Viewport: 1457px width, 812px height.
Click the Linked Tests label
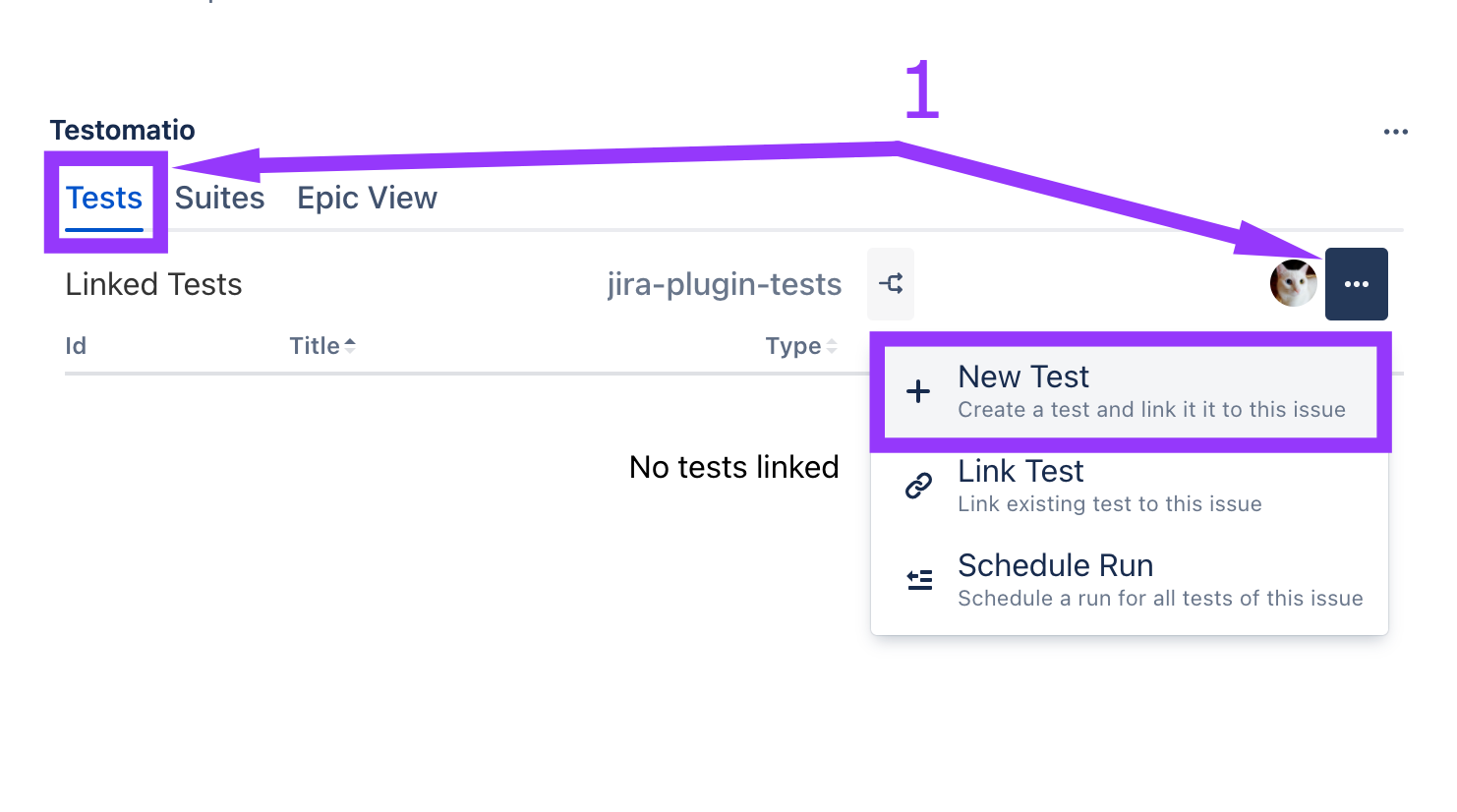point(153,284)
